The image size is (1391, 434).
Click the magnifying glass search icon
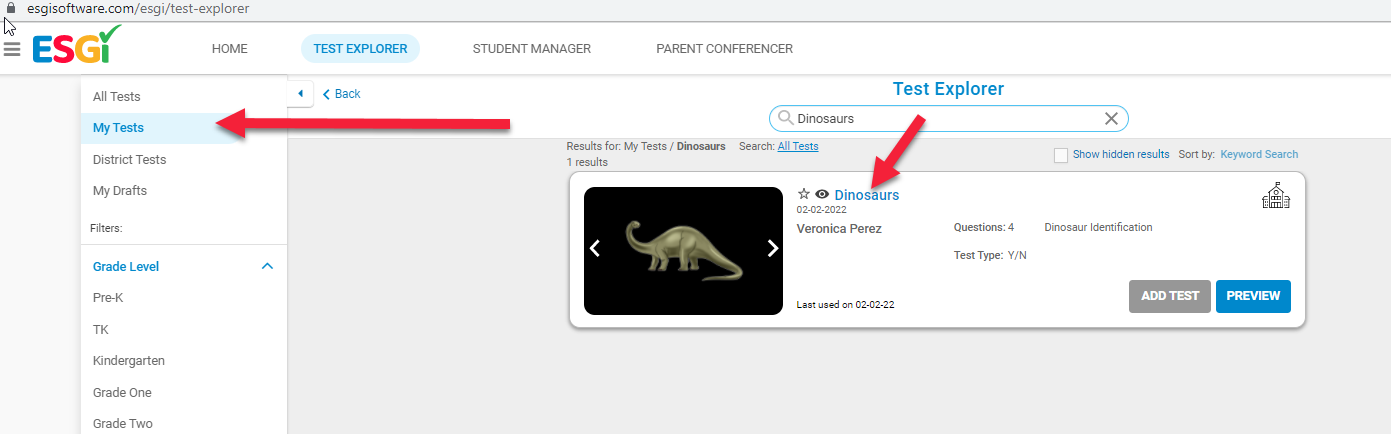pyautogui.click(x=785, y=118)
